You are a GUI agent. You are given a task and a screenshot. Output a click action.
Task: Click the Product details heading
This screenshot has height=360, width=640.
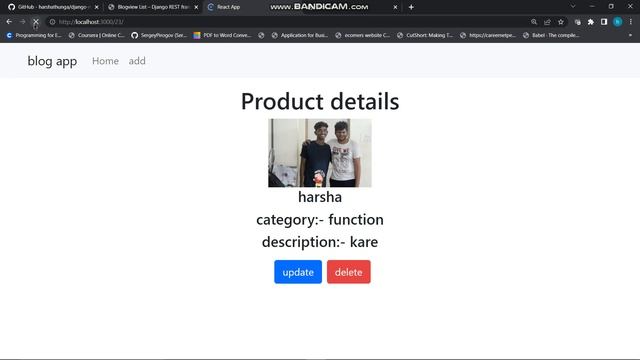click(x=320, y=101)
